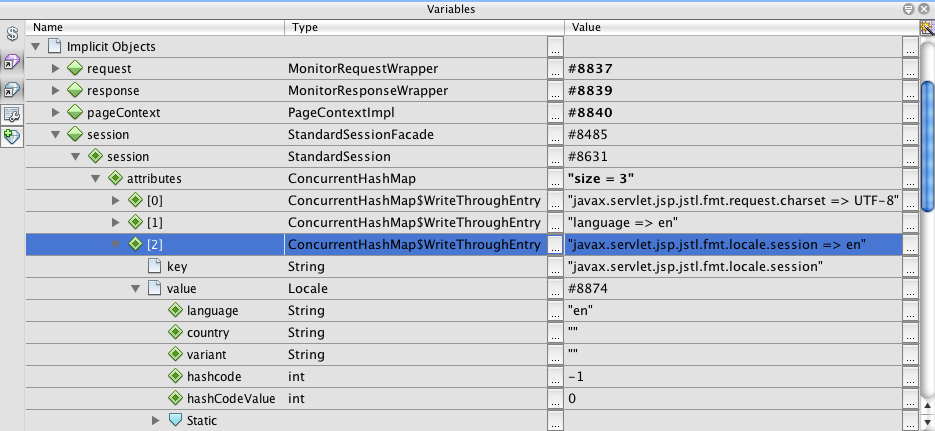This screenshot has width=935, height=431.
Task: Expand the request variable node
Action: 56,69
